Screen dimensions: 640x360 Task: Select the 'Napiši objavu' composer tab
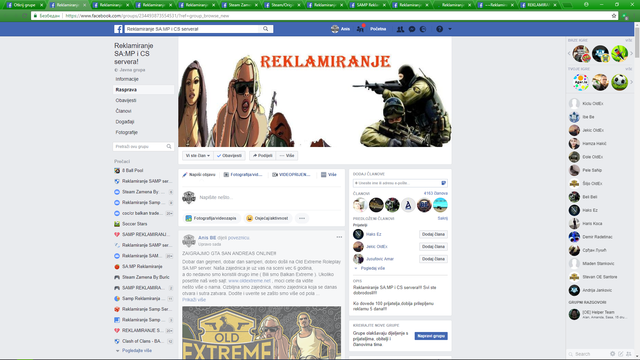[x=199, y=175]
